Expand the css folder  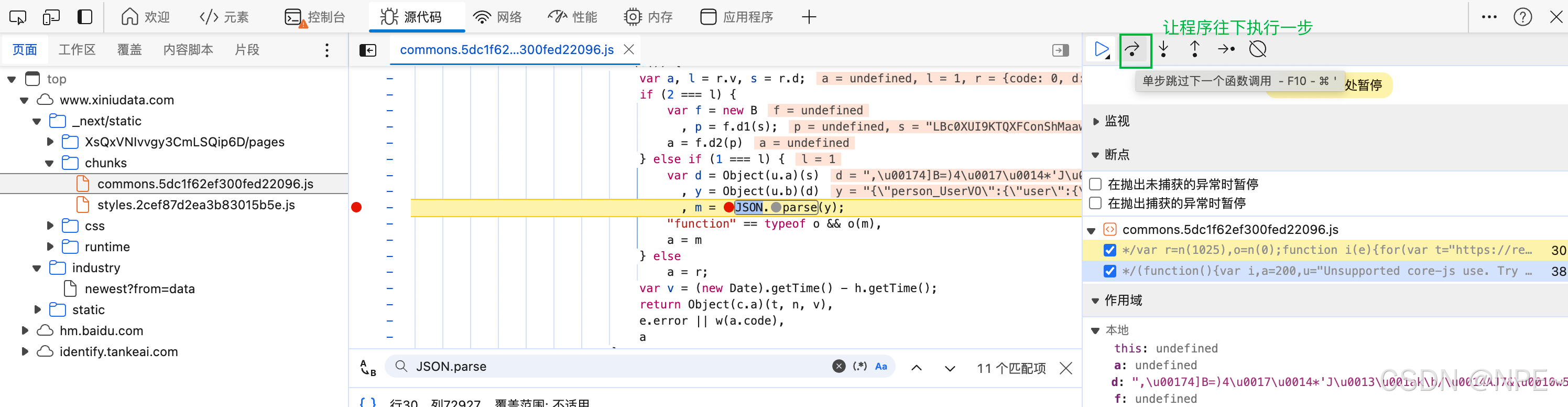tap(50, 226)
